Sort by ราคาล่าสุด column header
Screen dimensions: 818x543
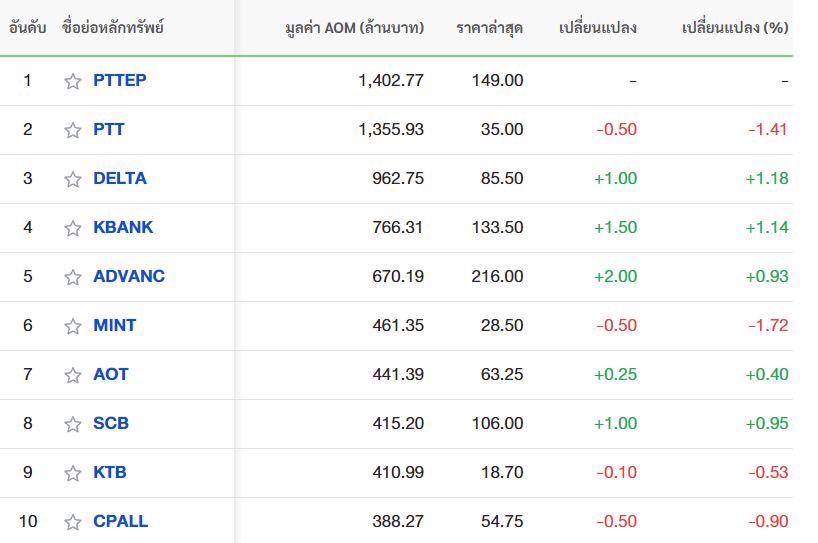[x=489, y=28]
